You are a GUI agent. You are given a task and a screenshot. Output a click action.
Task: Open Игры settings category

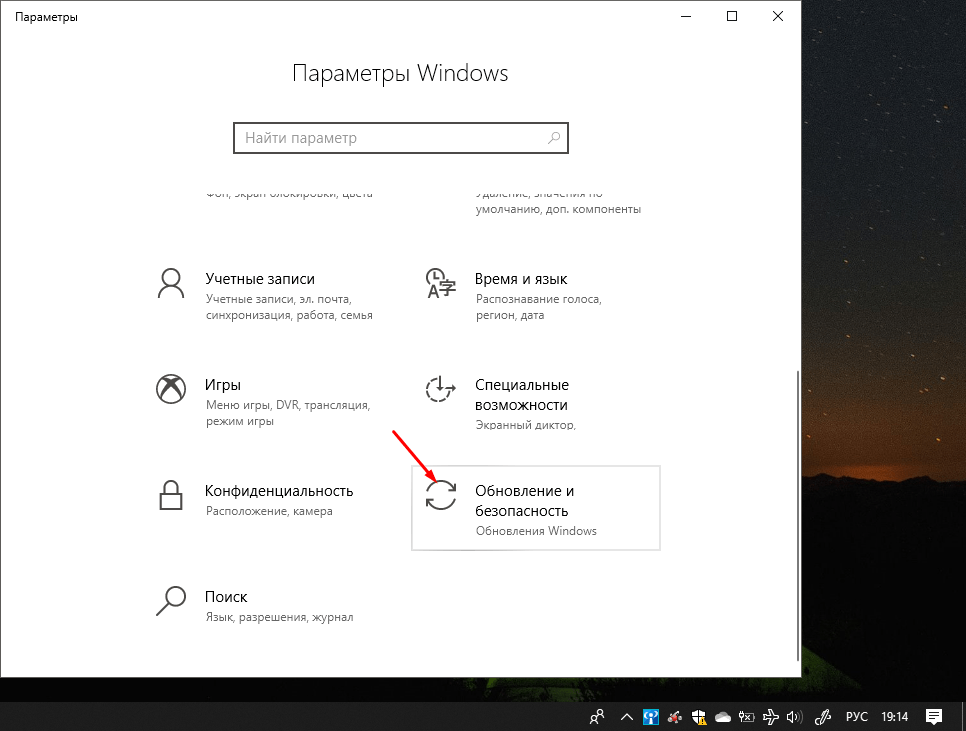click(x=266, y=402)
